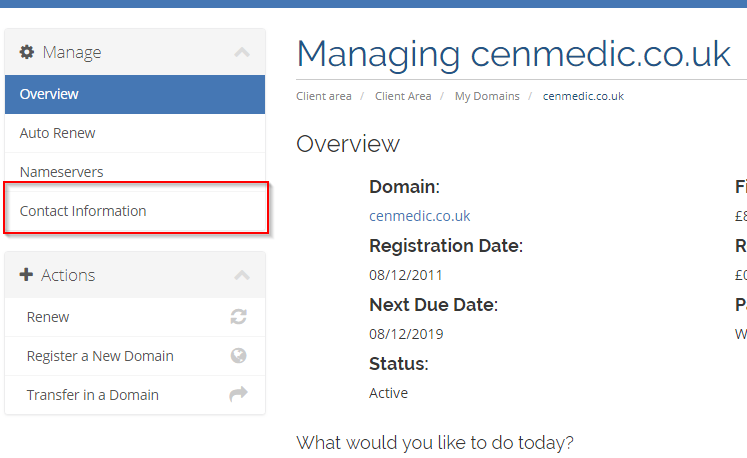The height and width of the screenshot is (458, 747).
Task: Click the Renew refresh arrows icon
Action: point(238,317)
